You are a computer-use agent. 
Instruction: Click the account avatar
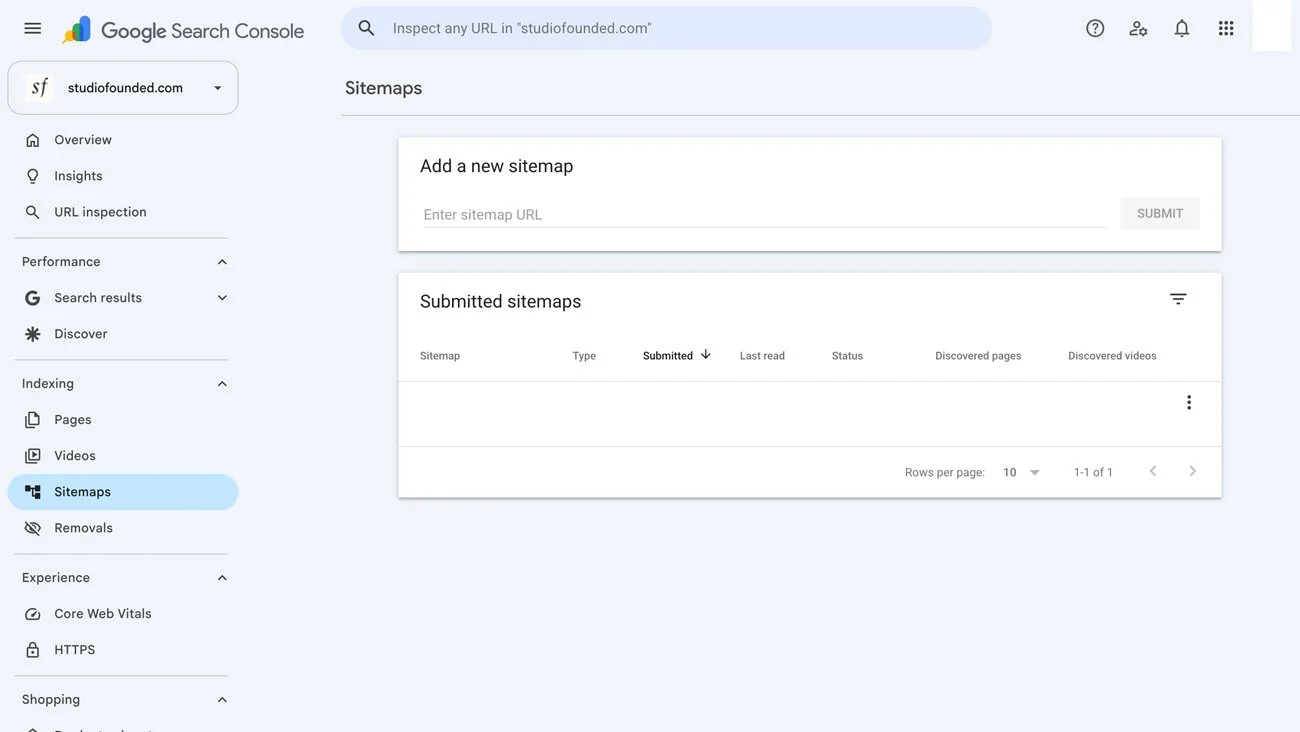tap(1272, 27)
